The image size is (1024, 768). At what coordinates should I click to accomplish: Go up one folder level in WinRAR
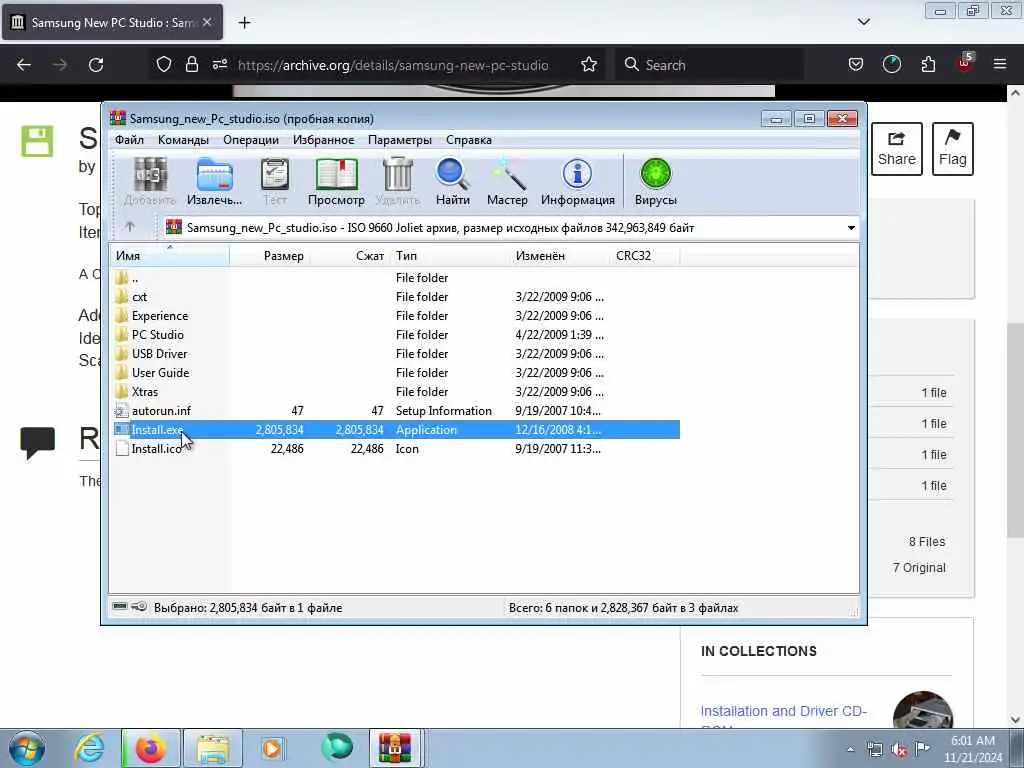pos(130,227)
